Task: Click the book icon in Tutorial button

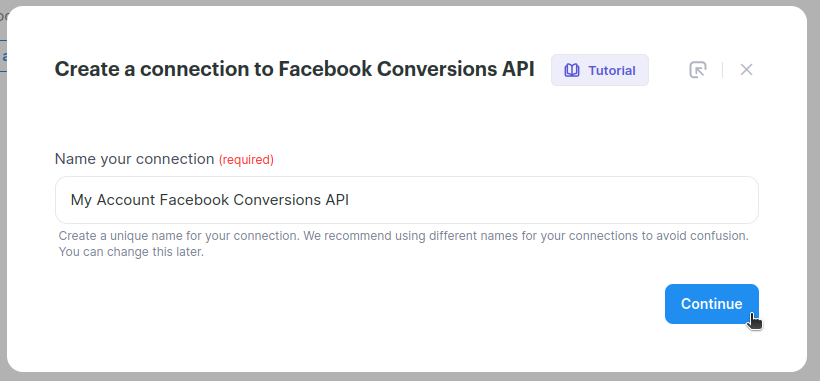Action: tap(572, 70)
